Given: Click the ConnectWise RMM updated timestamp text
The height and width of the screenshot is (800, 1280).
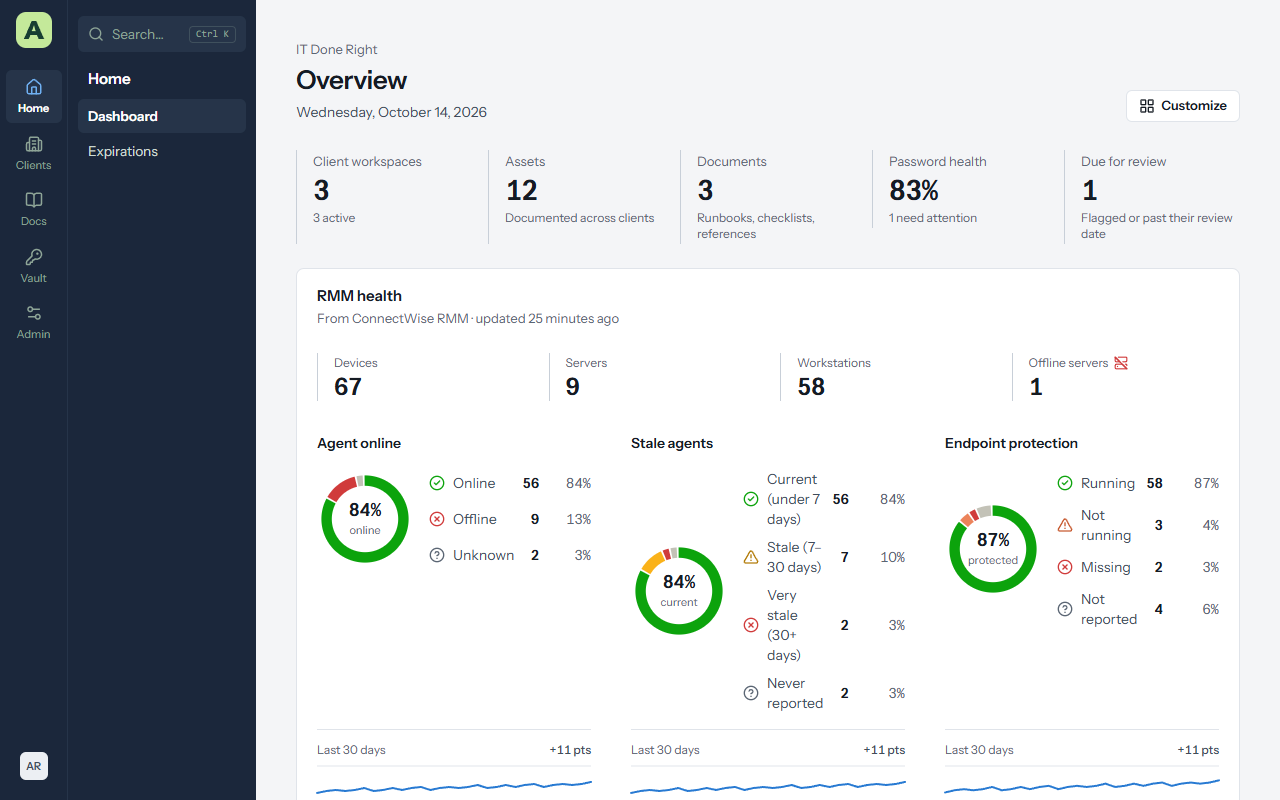Looking at the screenshot, I should (468, 319).
